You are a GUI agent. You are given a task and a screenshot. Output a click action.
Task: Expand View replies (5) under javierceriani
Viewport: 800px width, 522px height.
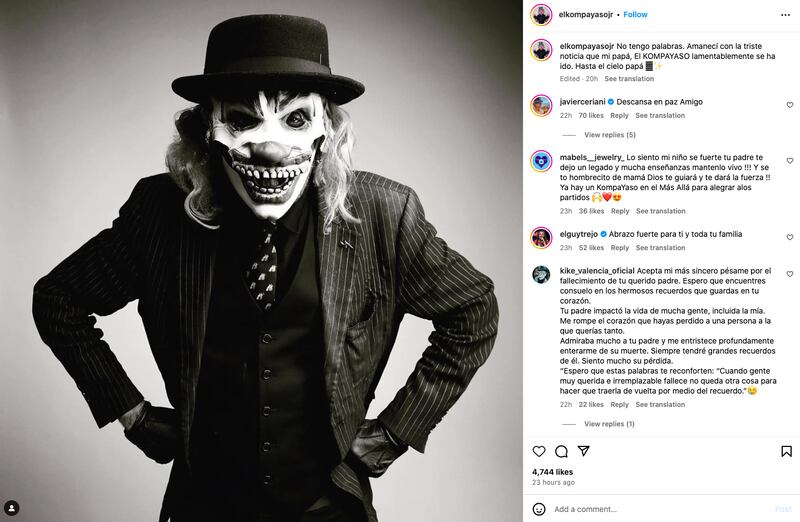[x=609, y=135]
